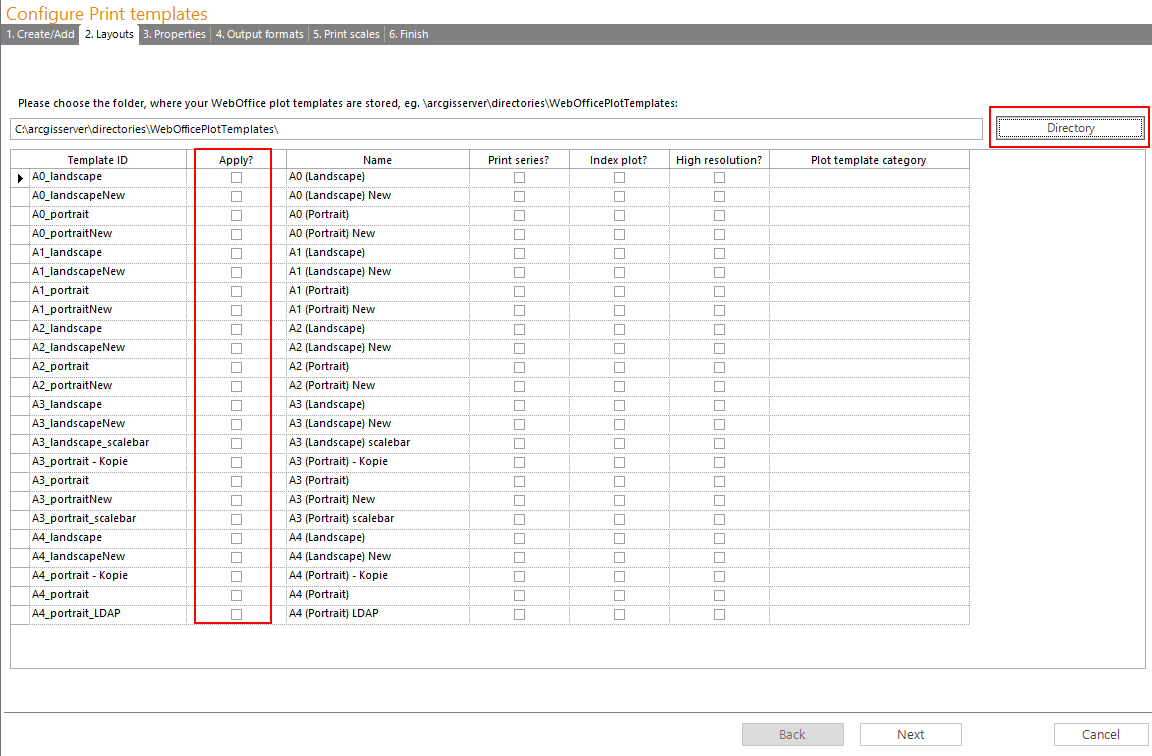Viewport: 1152px width, 756px height.
Task: Check Apply for A3_landscape_scalebar
Action: pyautogui.click(x=236, y=443)
